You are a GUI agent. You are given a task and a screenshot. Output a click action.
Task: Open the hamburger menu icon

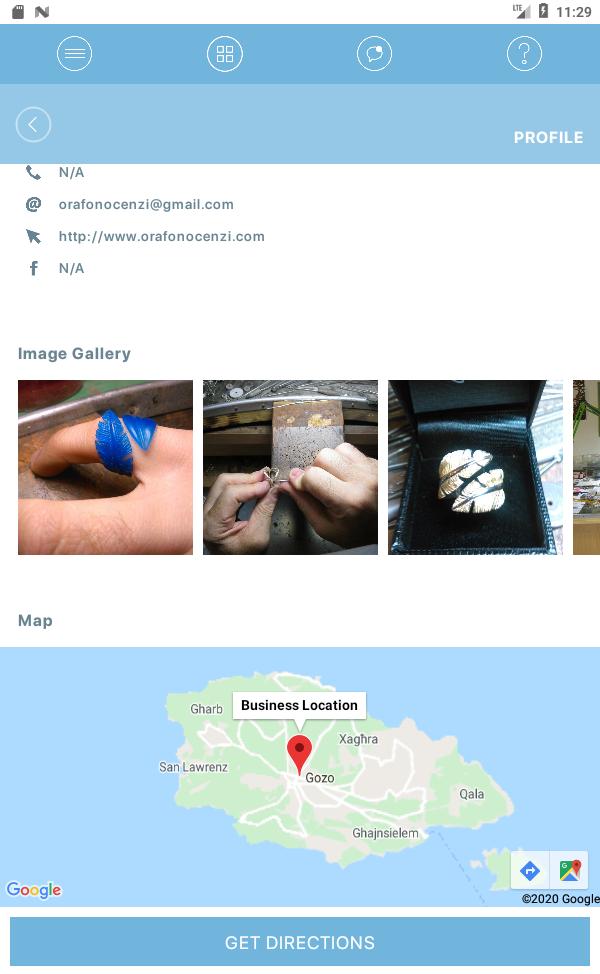point(75,54)
